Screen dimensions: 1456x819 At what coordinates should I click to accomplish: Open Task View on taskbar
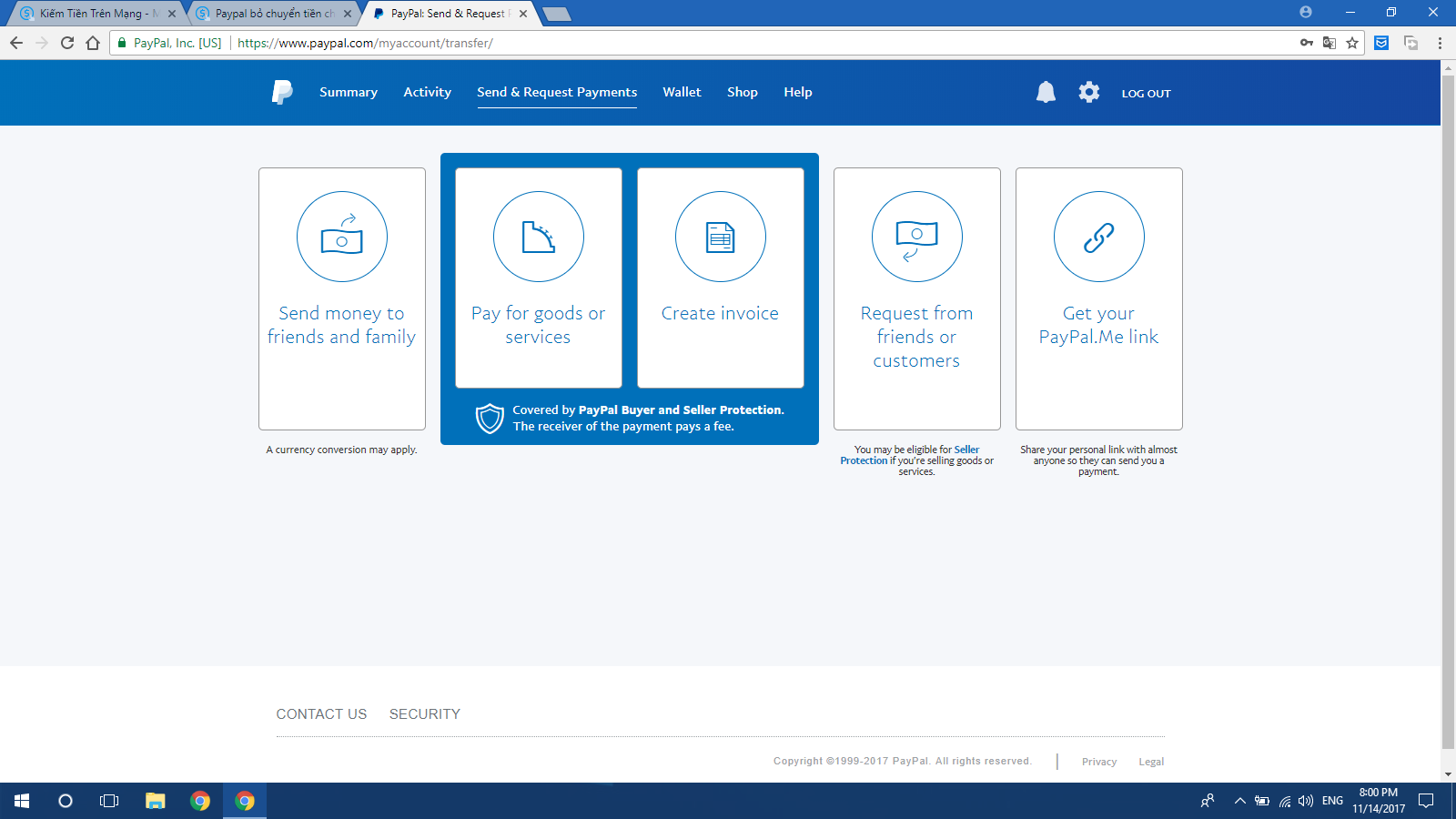point(109,801)
